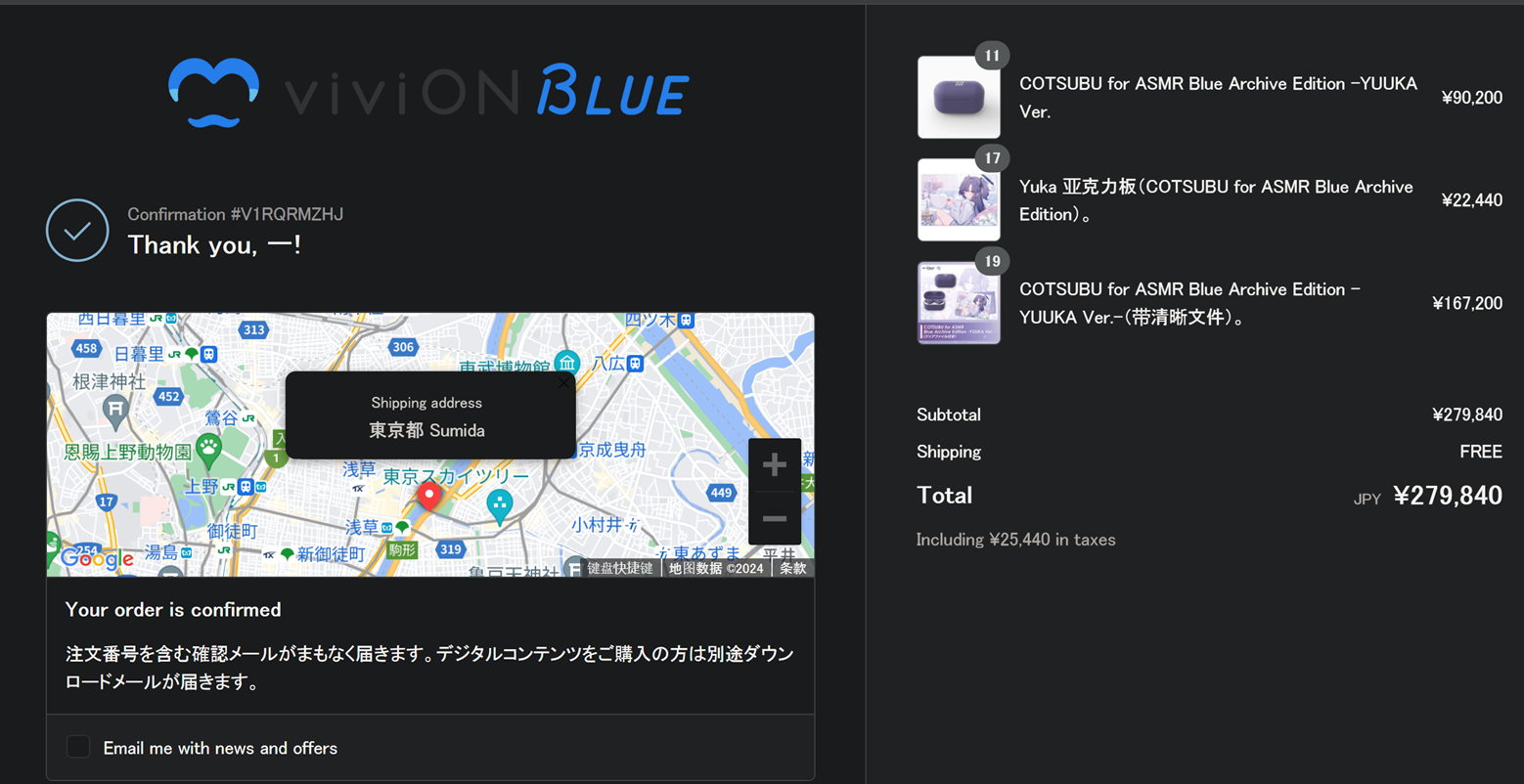The width and height of the screenshot is (1524, 784).
Task: Click the order confirmed checkmark icon
Action: point(77,231)
